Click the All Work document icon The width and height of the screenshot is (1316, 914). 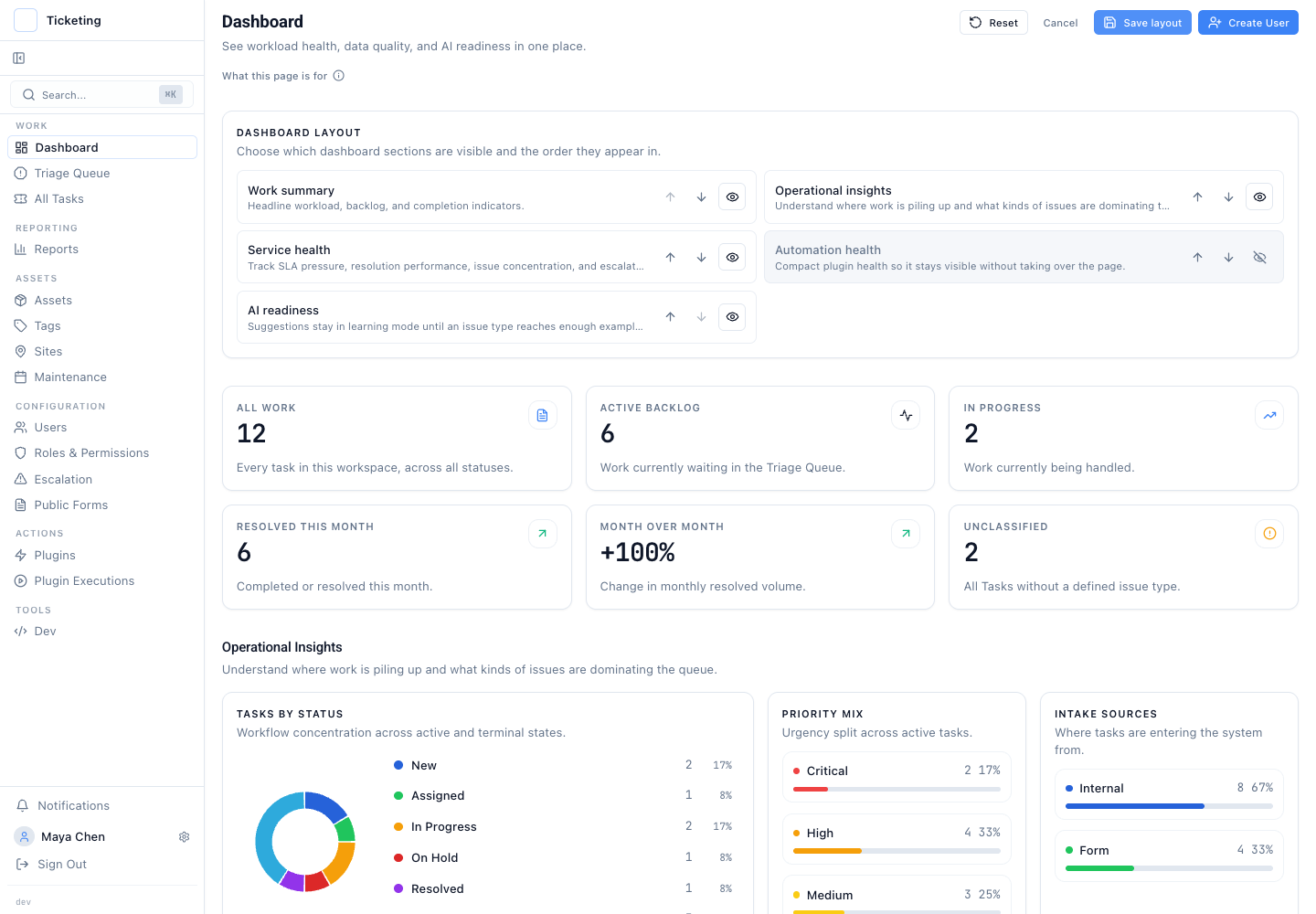tap(543, 415)
